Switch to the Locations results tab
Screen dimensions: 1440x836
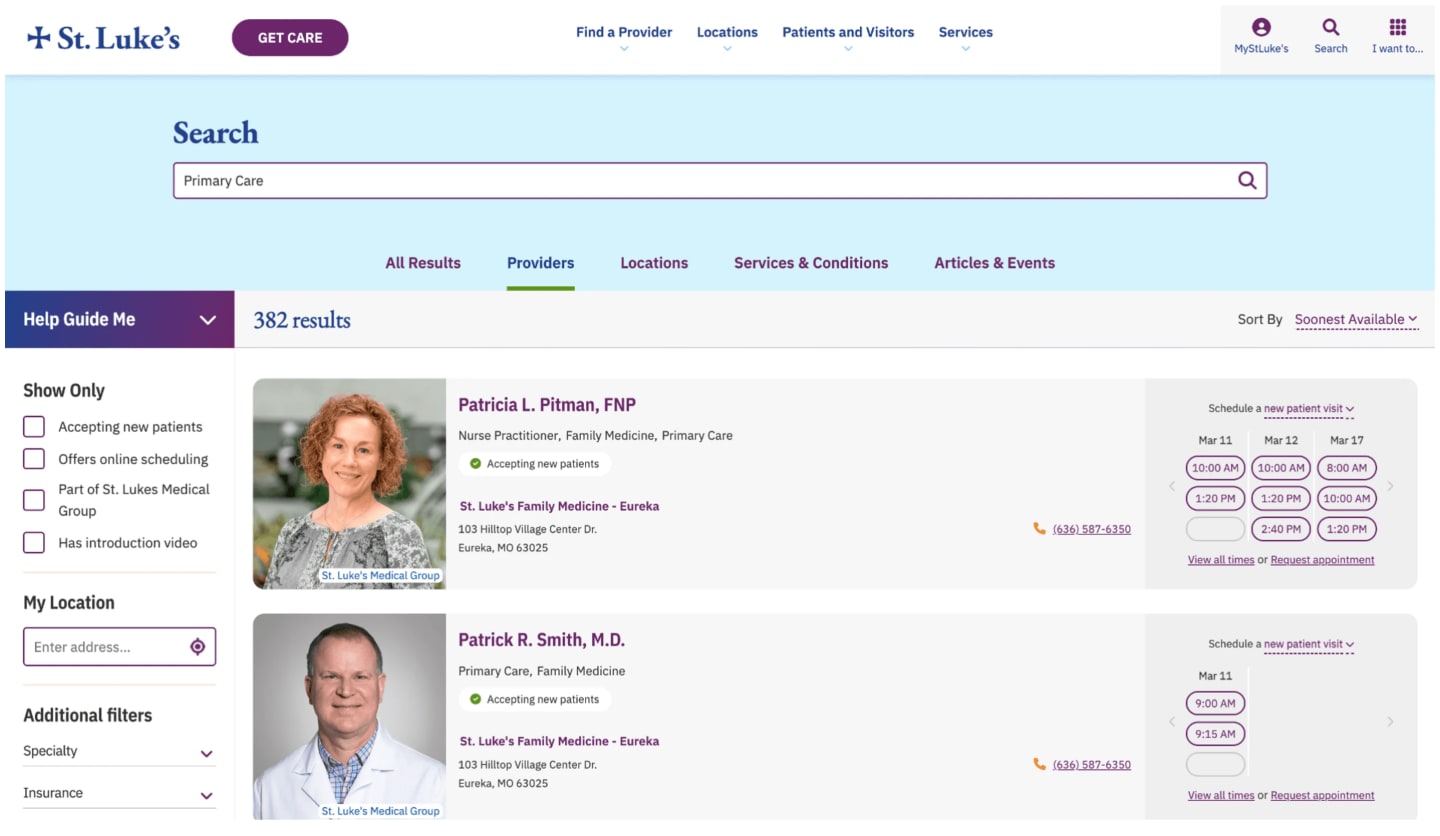(654, 263)
